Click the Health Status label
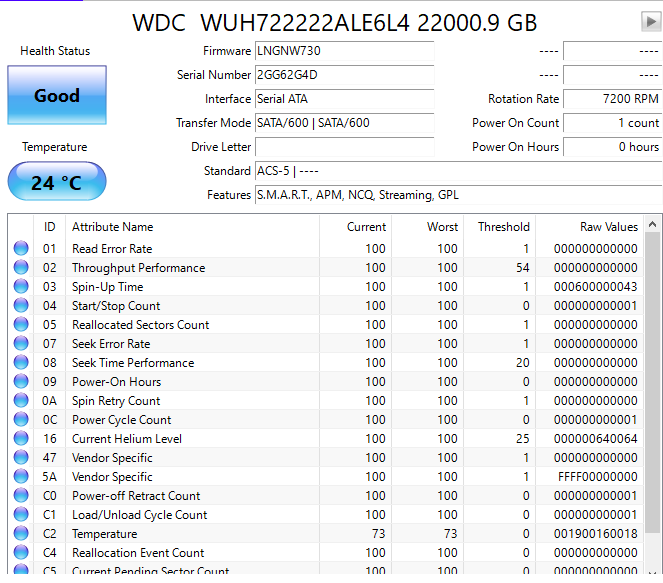 [55, 51]
